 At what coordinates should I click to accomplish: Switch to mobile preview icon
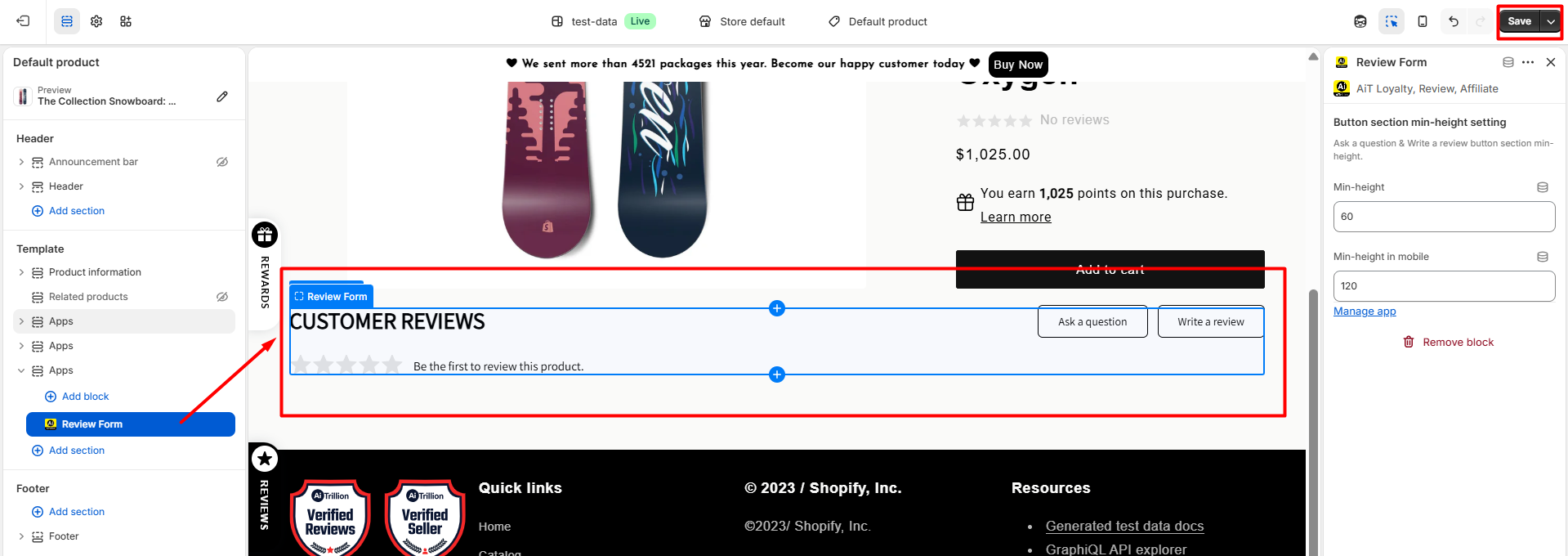point(1423,21)
